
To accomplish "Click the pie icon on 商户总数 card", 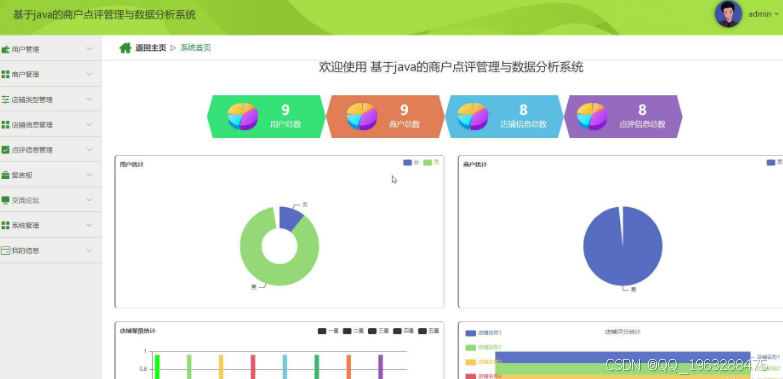I will 362,116.
